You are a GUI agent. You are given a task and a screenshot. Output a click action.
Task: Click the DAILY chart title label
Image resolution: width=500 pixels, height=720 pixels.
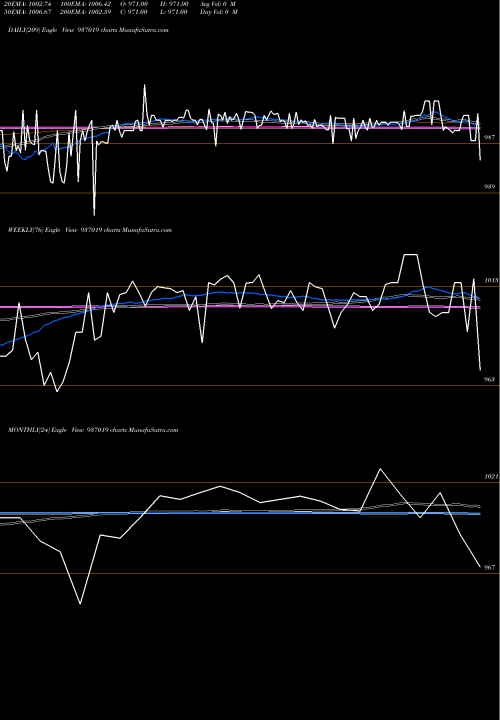click(x=88, y=30)
